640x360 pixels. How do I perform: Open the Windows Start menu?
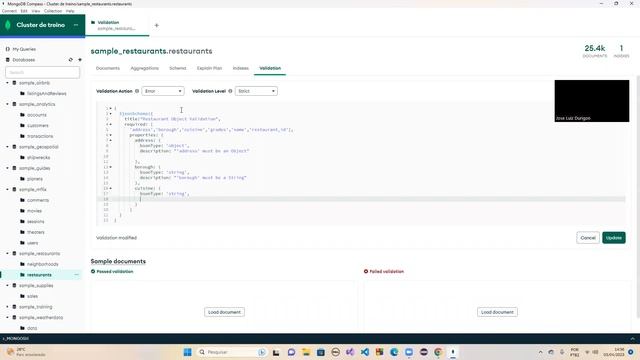pos(187,352)
